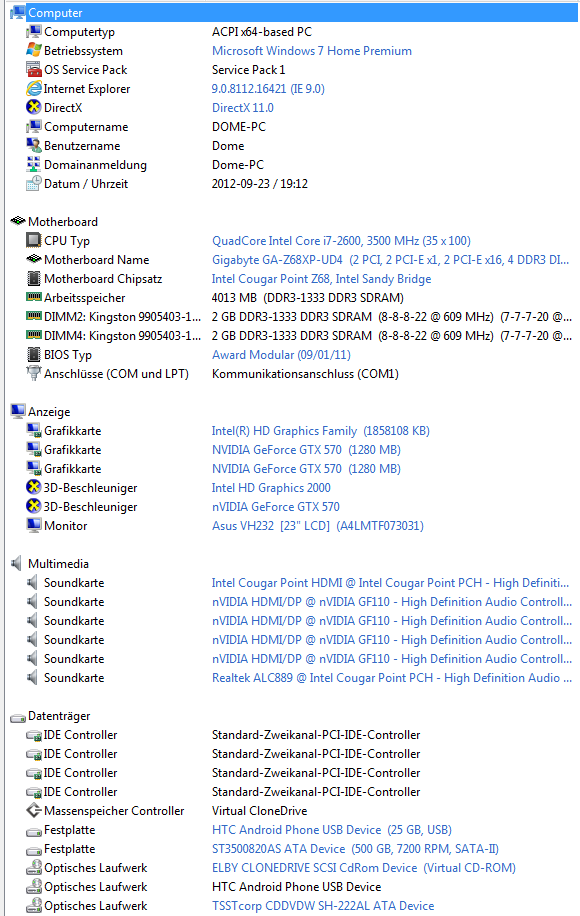The height and width of the screenshot is (916, 580).
Task: Click the OS Service Pack icon
Action: pos(34,70)
